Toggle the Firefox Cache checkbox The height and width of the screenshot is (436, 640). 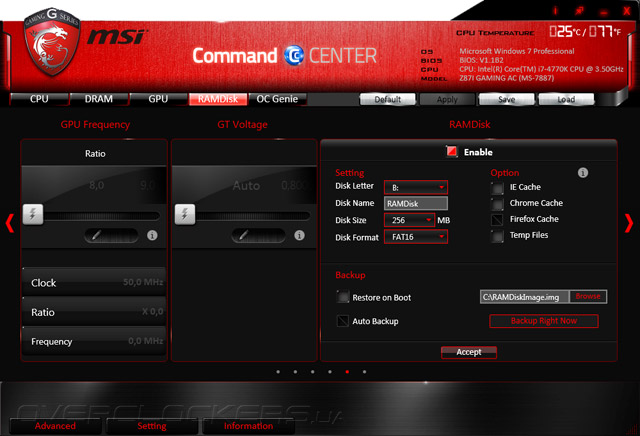(x=497, y=220)
